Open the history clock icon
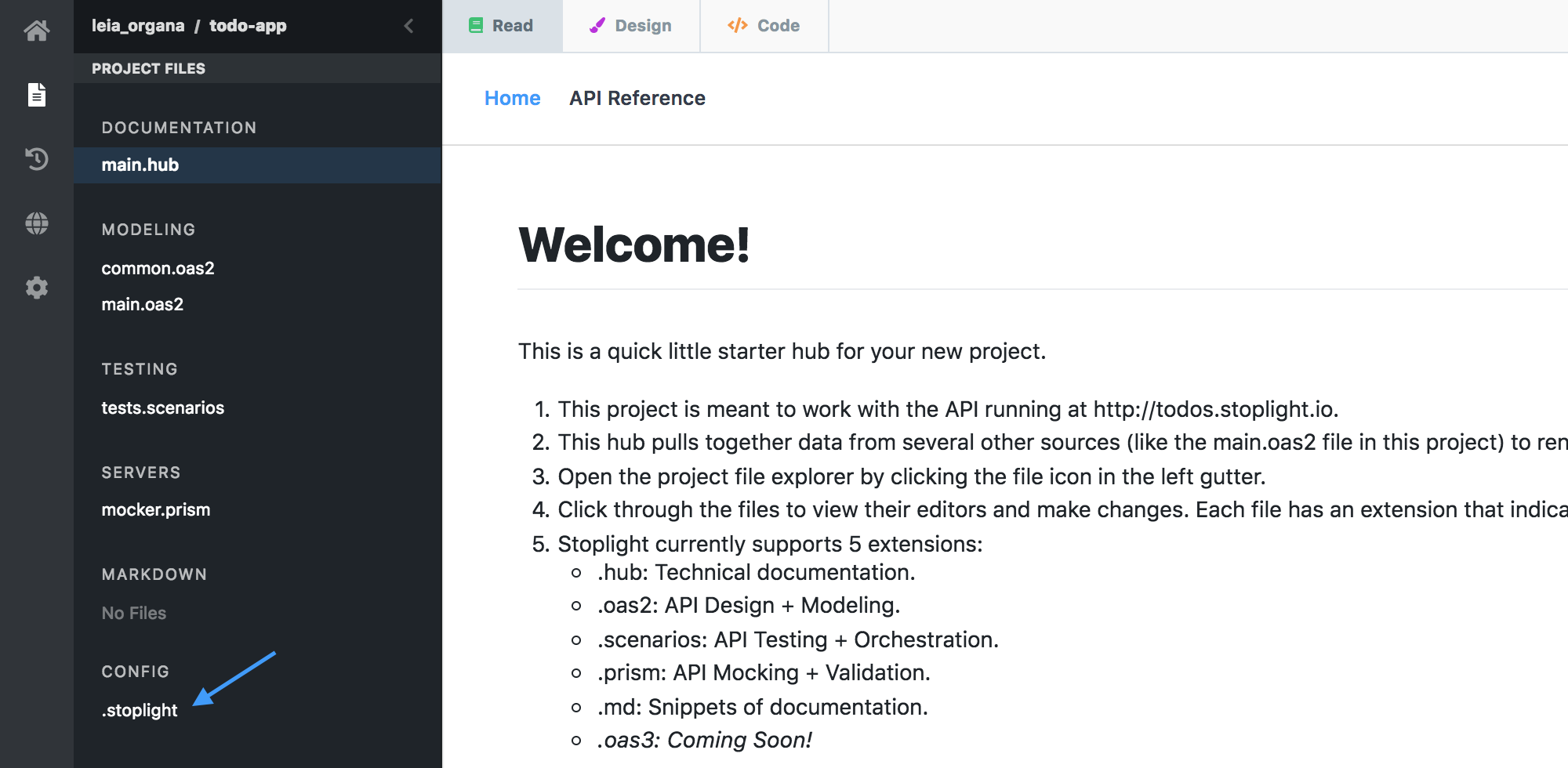 37,159
